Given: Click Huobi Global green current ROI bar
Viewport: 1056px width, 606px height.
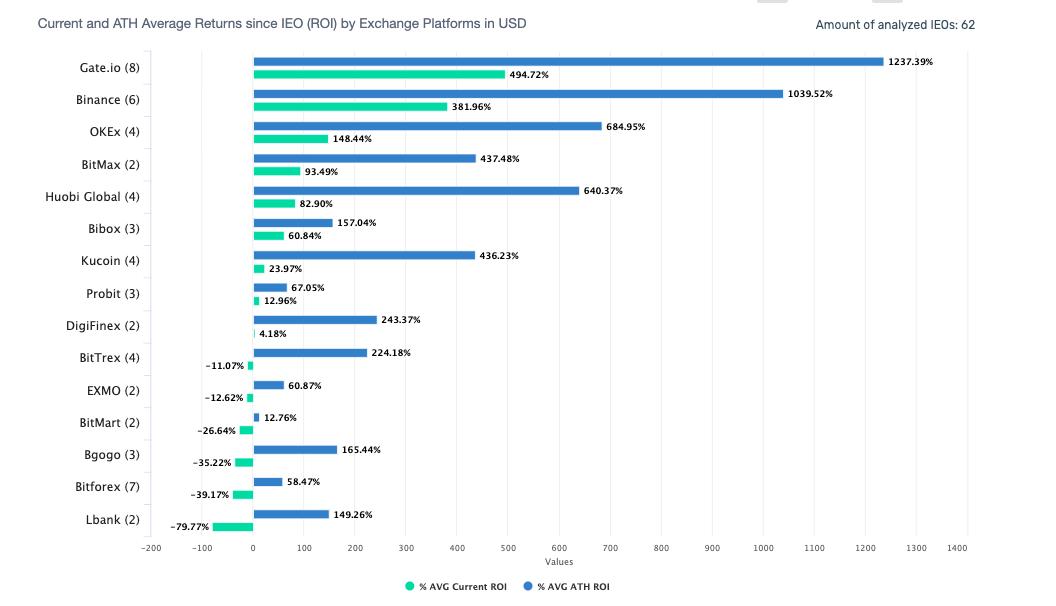Looking at the screenshot, I should pos(274,204).
